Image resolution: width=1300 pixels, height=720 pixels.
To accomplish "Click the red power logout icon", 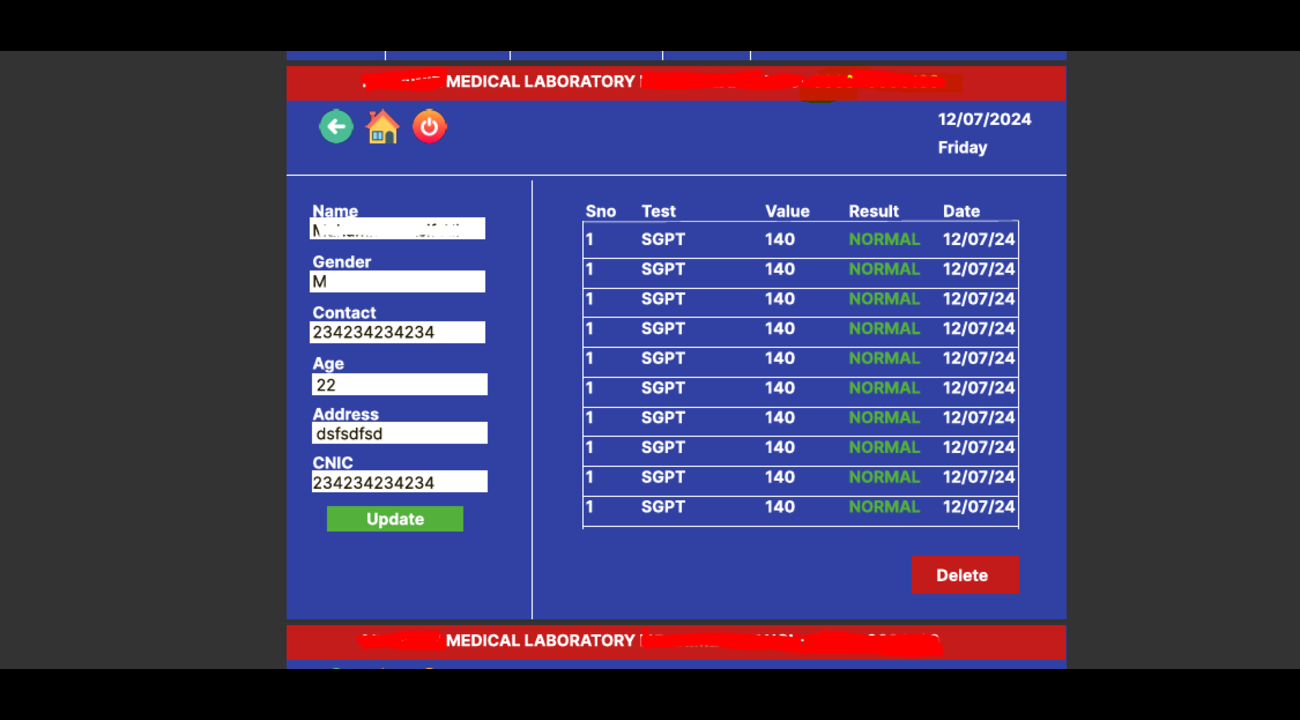I will (430, 127).
